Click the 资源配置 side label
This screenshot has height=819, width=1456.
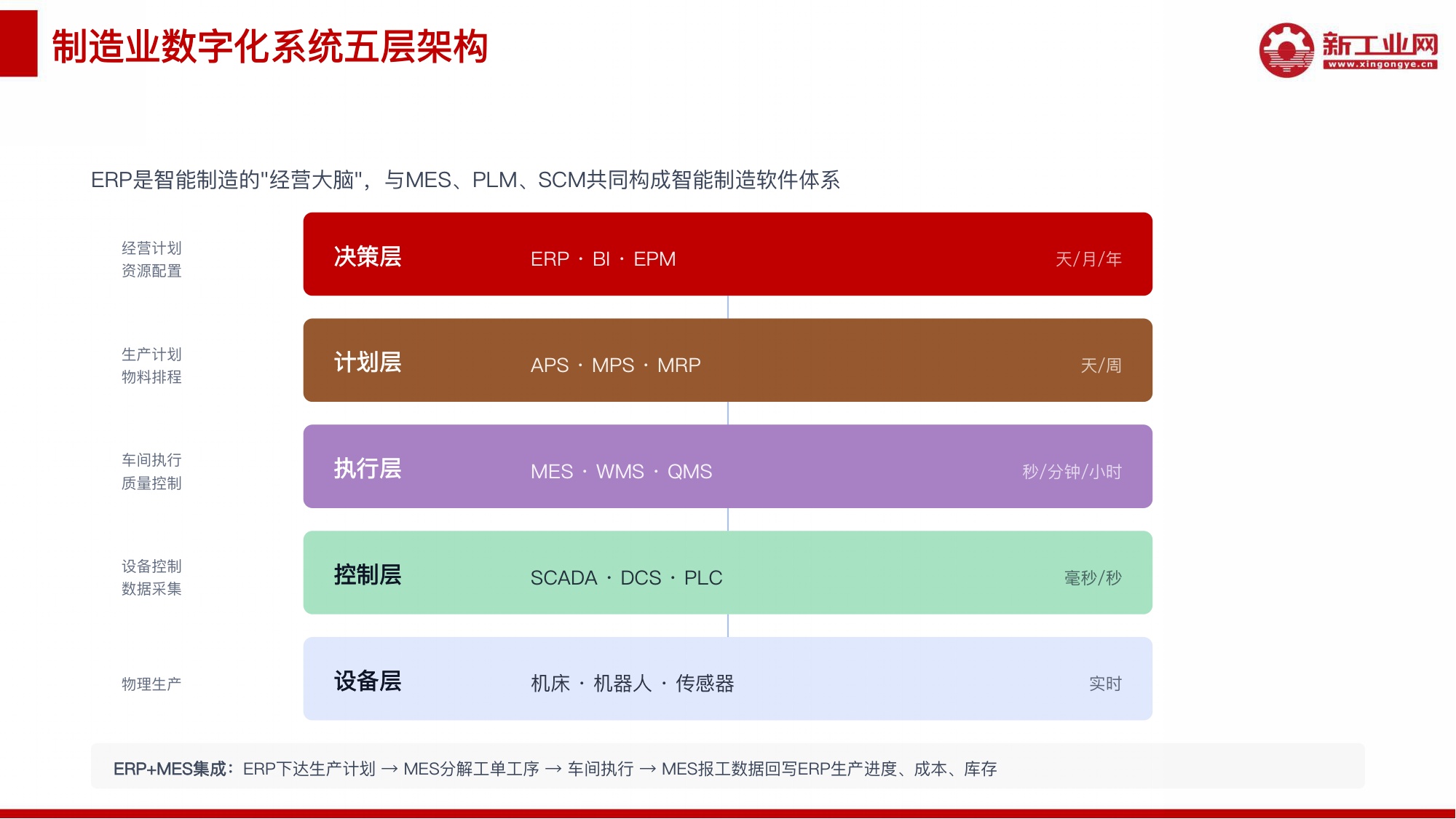coord(151,271)
